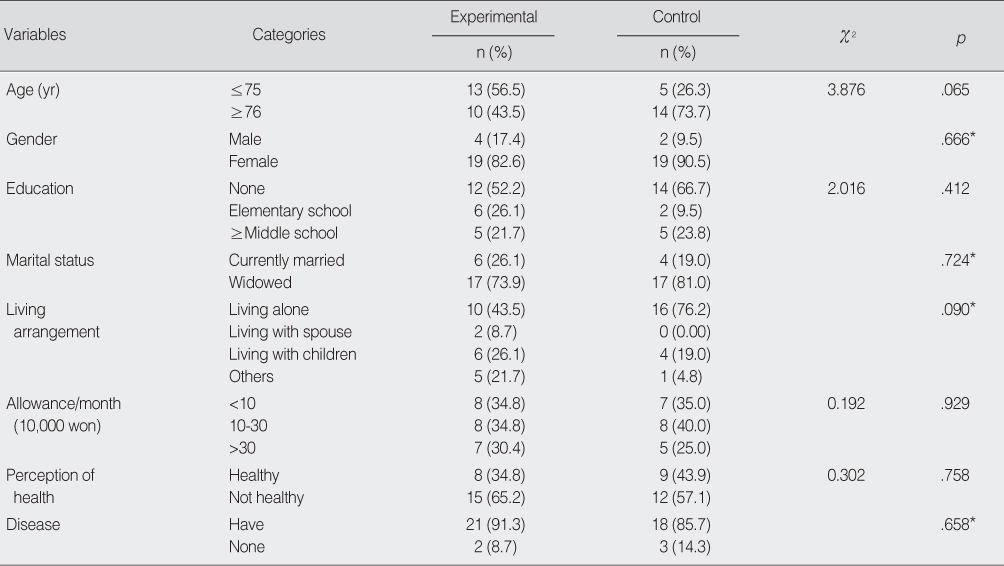Image resolution: width=1004 pixels, height=566 pixels.
Task: Select the Living arrangement label
Action: click(53, 321)
